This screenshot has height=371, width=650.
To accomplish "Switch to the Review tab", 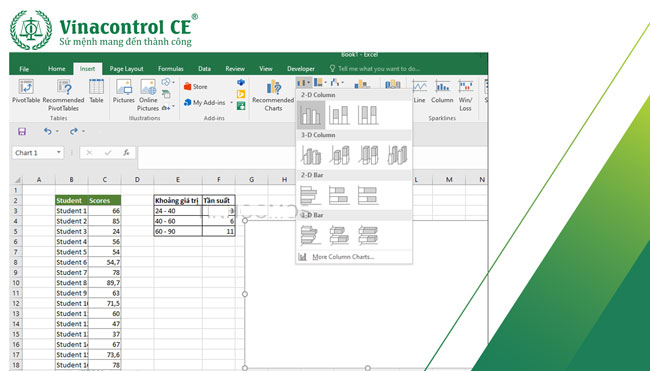I will [x=235, y=69].
